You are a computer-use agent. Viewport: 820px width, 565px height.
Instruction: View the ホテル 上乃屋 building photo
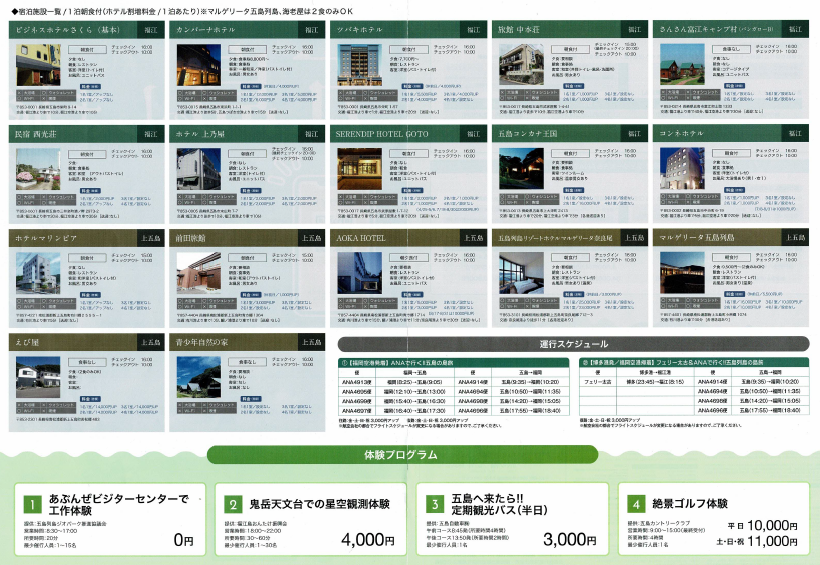[x=199, y=169]
